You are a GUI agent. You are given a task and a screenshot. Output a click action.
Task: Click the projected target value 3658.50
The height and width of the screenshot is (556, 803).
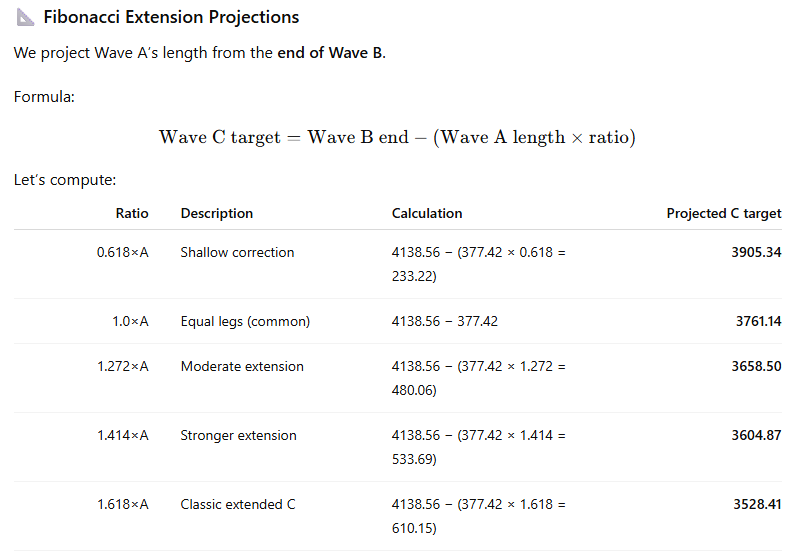tap(756, 366)
